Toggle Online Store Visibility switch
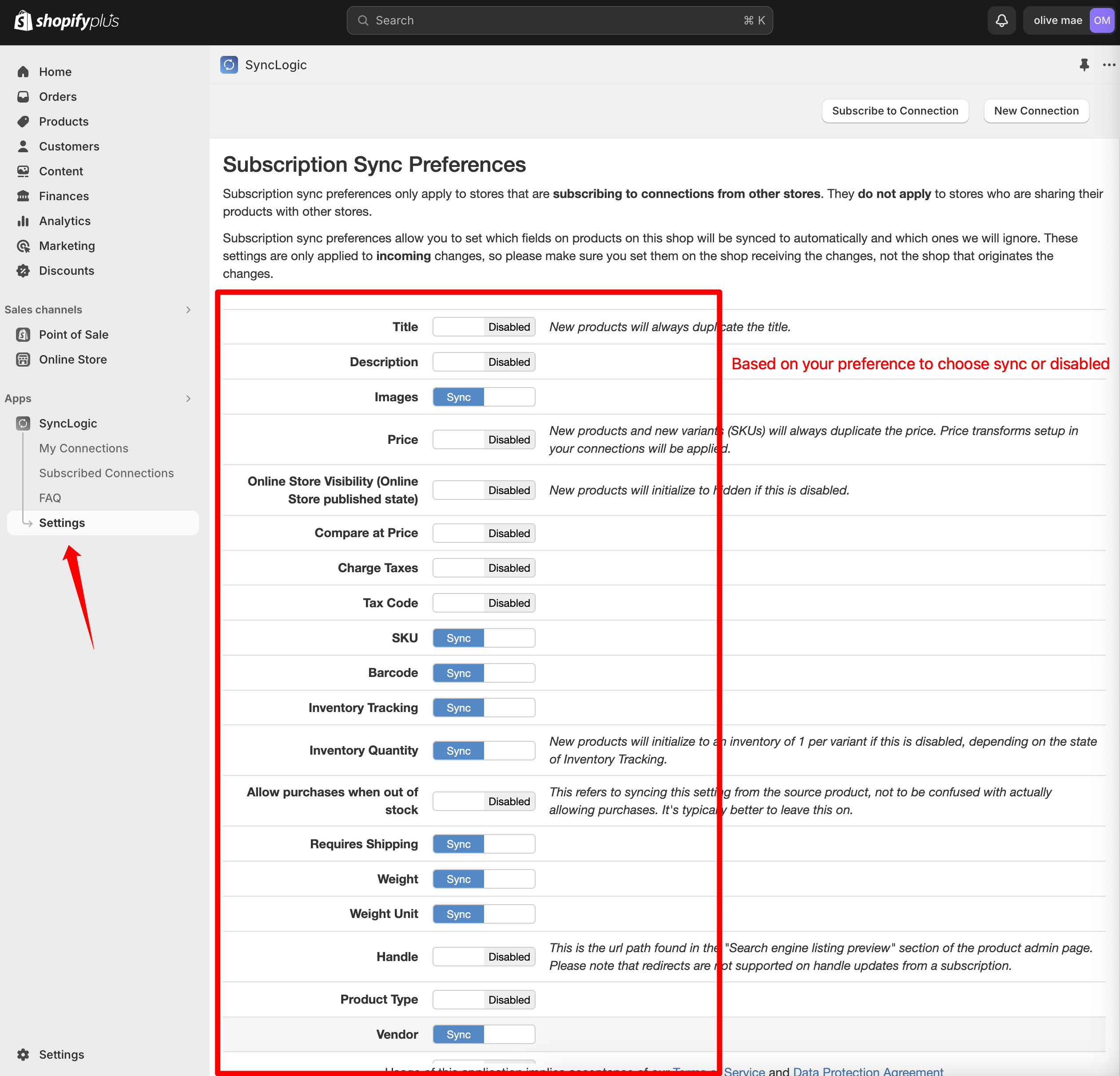1120x1076 pixels. click(x=484, y=490)
